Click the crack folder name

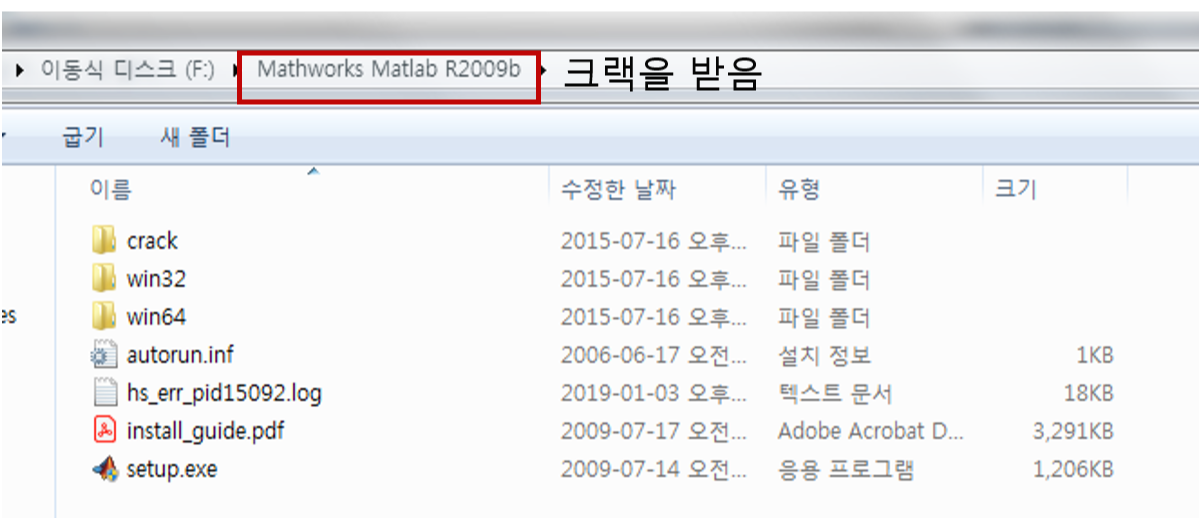[x=152, y=241]
